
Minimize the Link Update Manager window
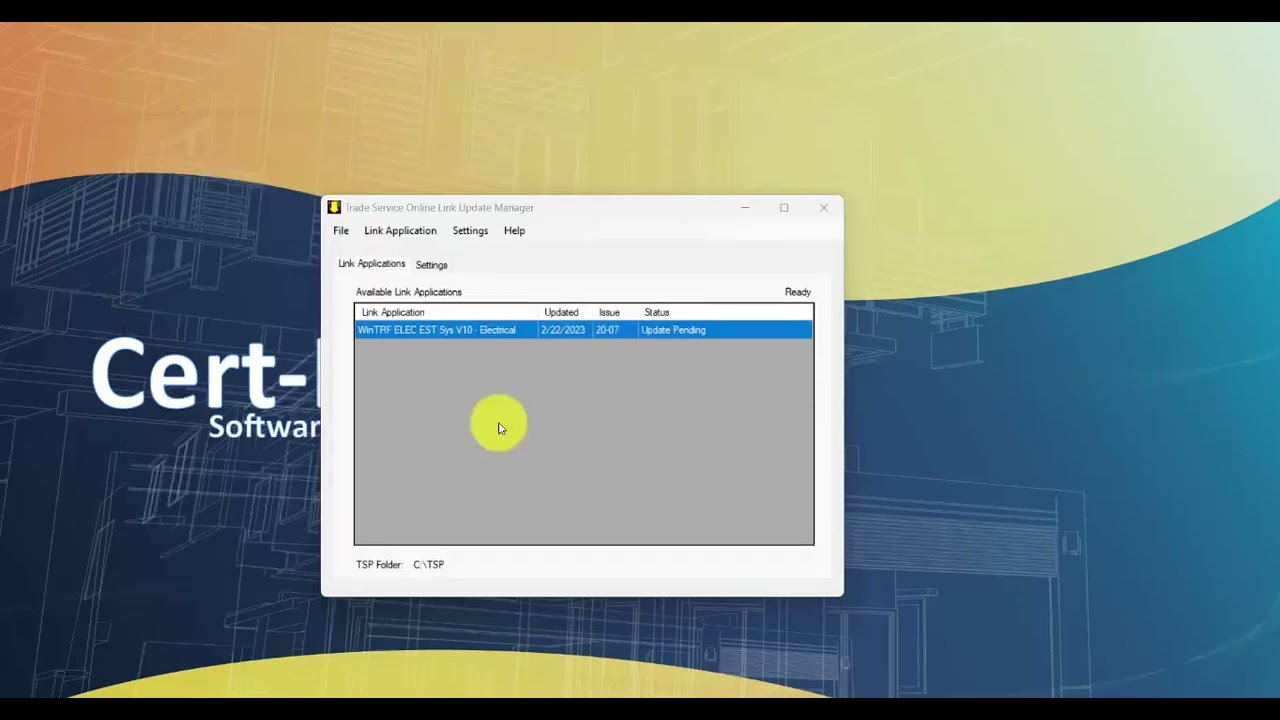(x=745, y=208)
